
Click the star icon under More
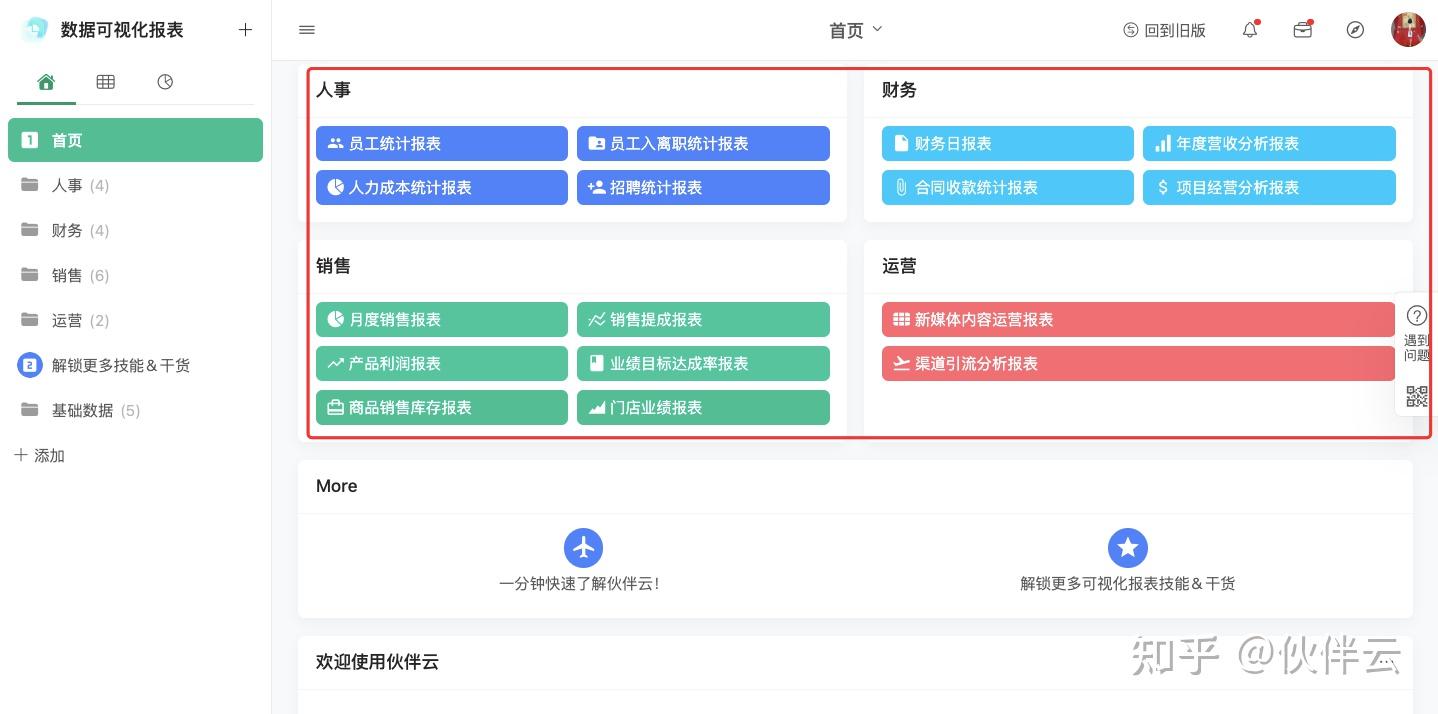(x=1127, y=548)
